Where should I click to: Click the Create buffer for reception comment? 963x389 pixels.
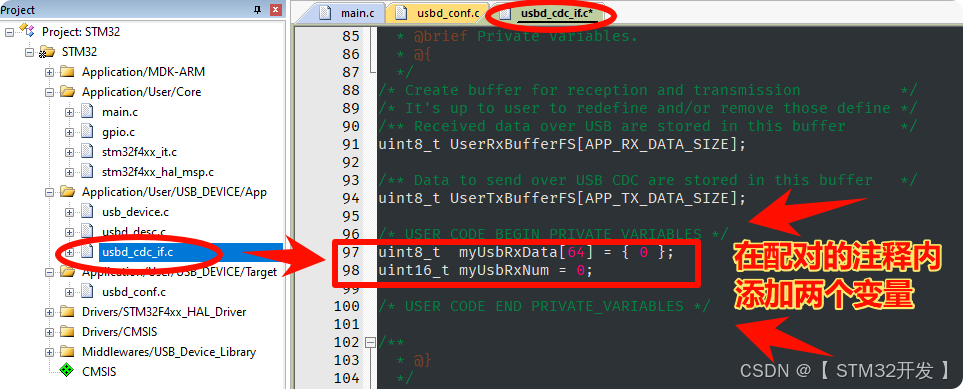(648, 90)
